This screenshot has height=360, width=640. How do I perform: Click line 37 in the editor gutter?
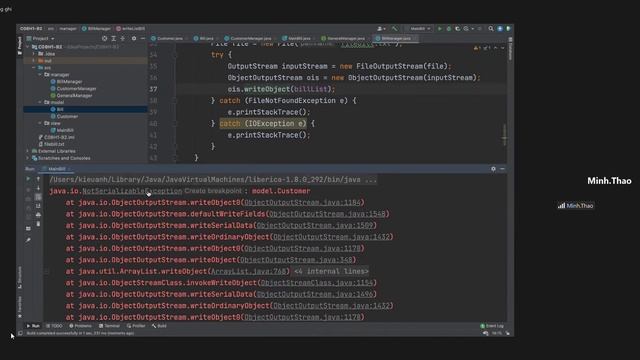(x=153, y=89)
